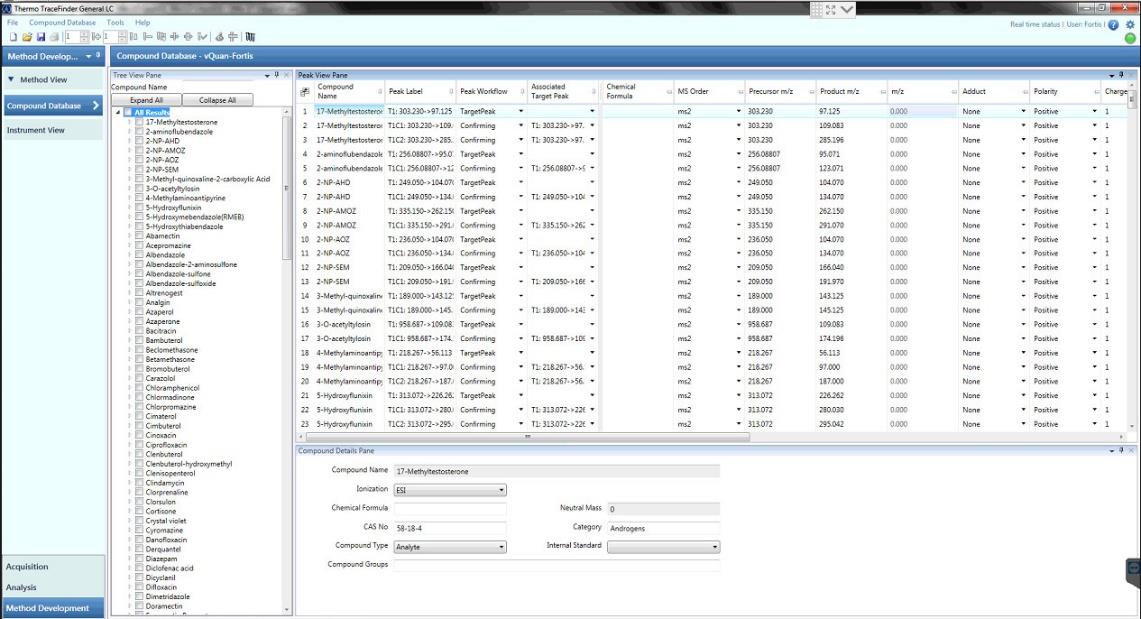The image size is (1141, 619).
Task: Collapse the All Results tree node
Action: click(118, 113)
